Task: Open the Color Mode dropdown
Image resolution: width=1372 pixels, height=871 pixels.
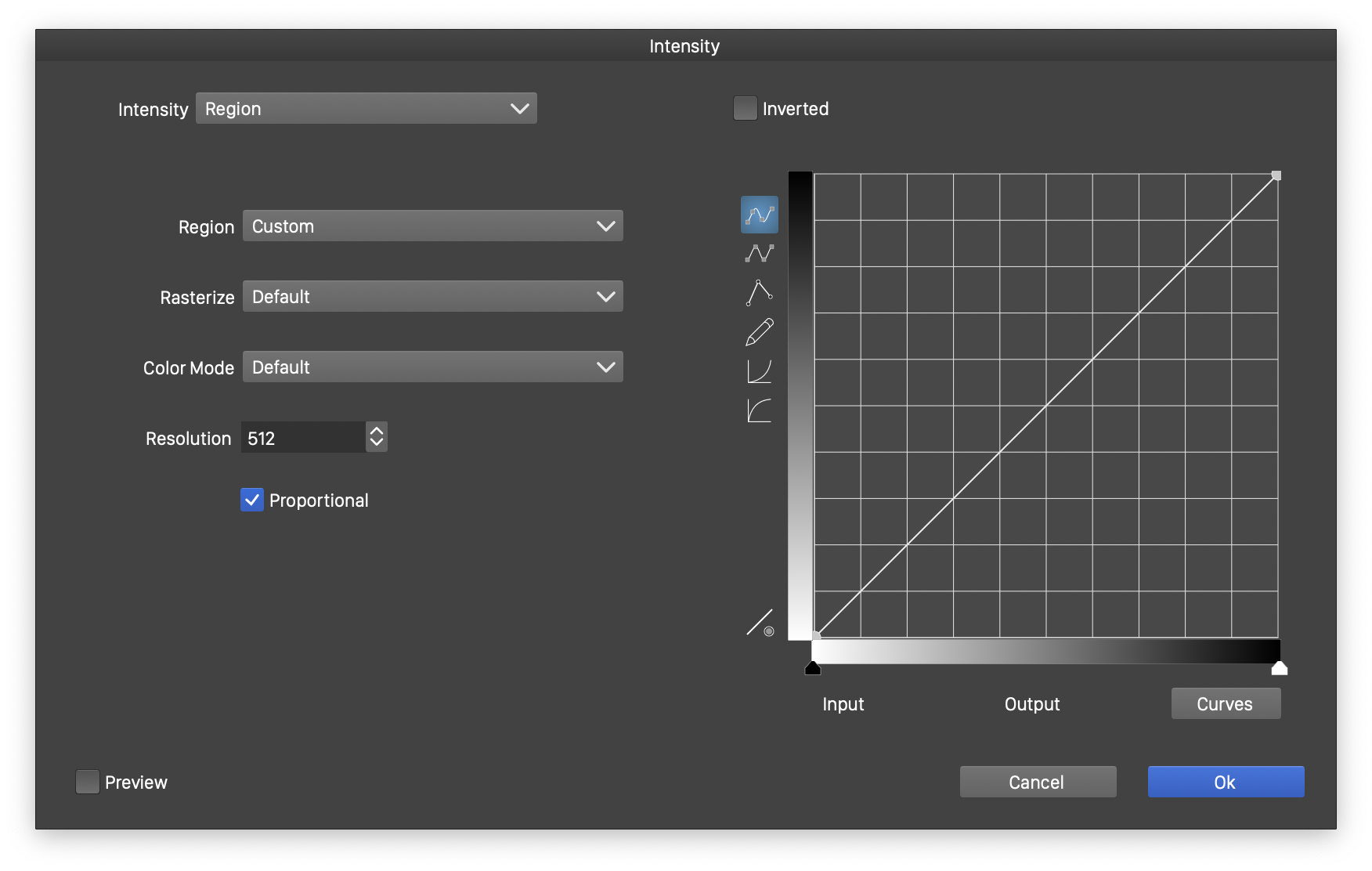Action: (432, 367)
